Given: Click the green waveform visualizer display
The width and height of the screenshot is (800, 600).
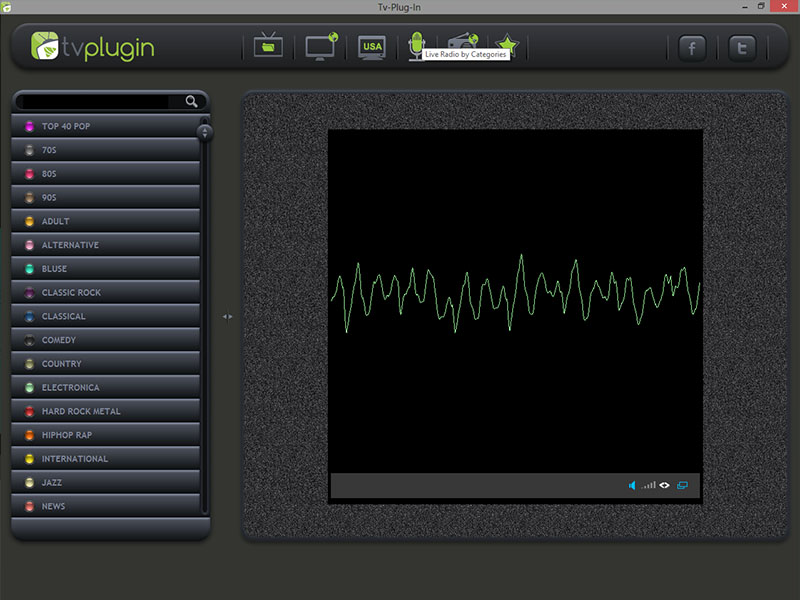Looking at the screenshot, I should pyautogui.click(x=515, y=301).
